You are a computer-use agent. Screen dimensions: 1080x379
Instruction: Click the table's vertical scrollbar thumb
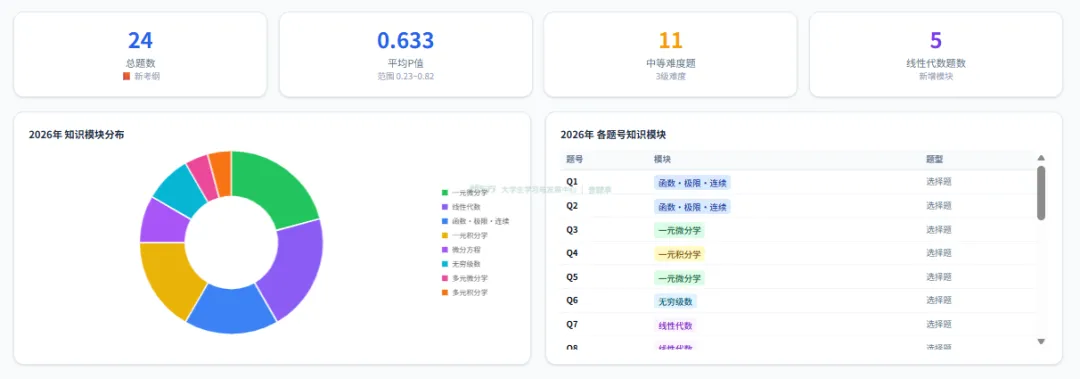[1041, 193]
